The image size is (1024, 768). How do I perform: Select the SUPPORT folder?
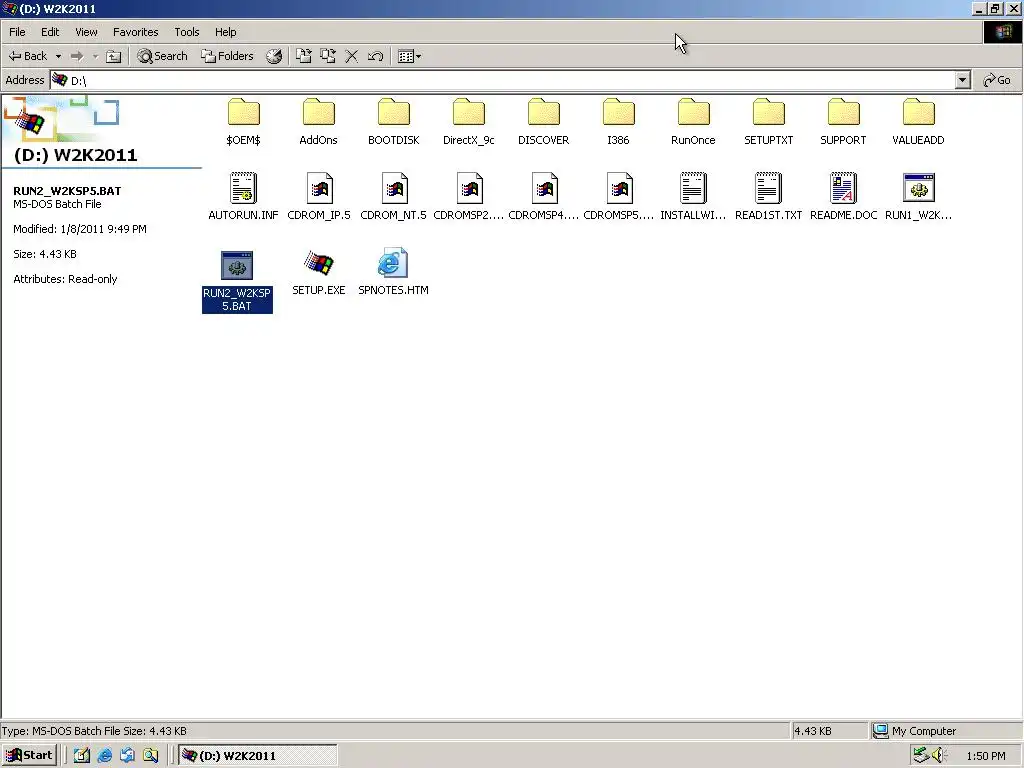point(843,123)
